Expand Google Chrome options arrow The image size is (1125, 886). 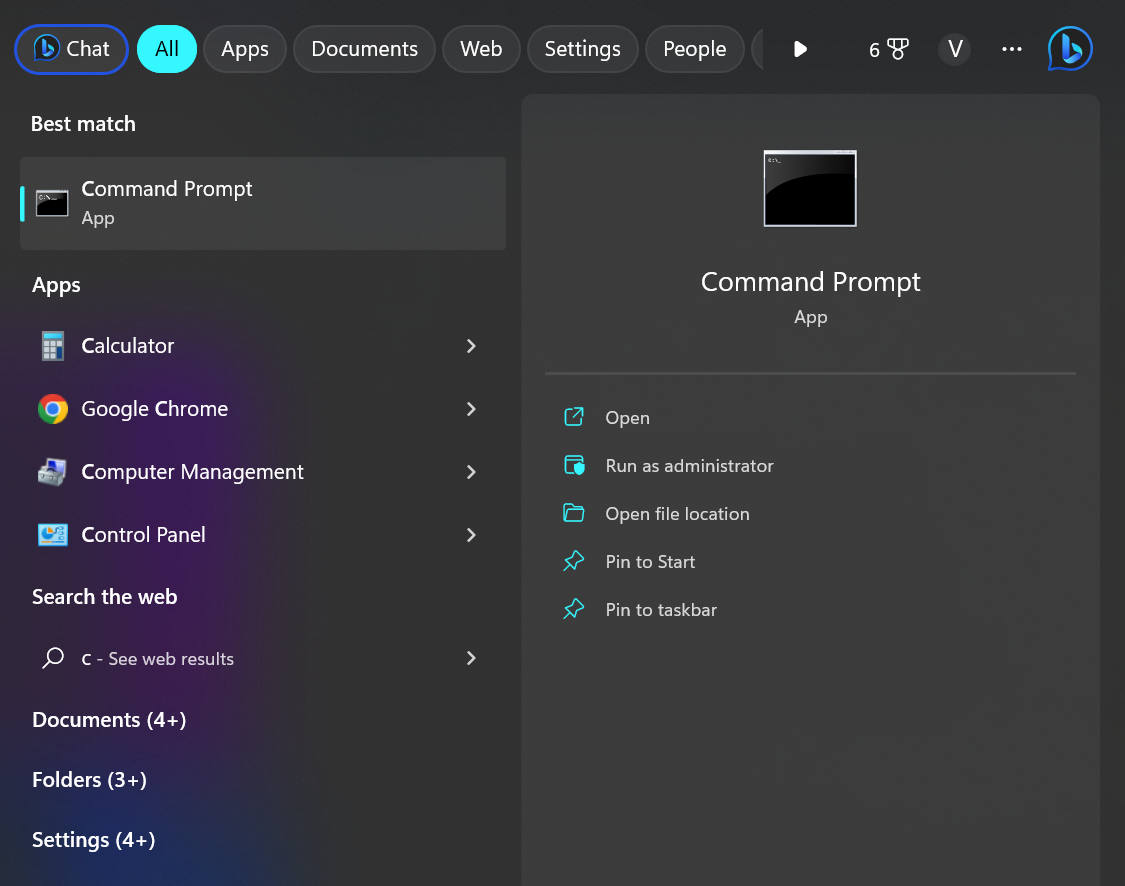tap(471, 409)
